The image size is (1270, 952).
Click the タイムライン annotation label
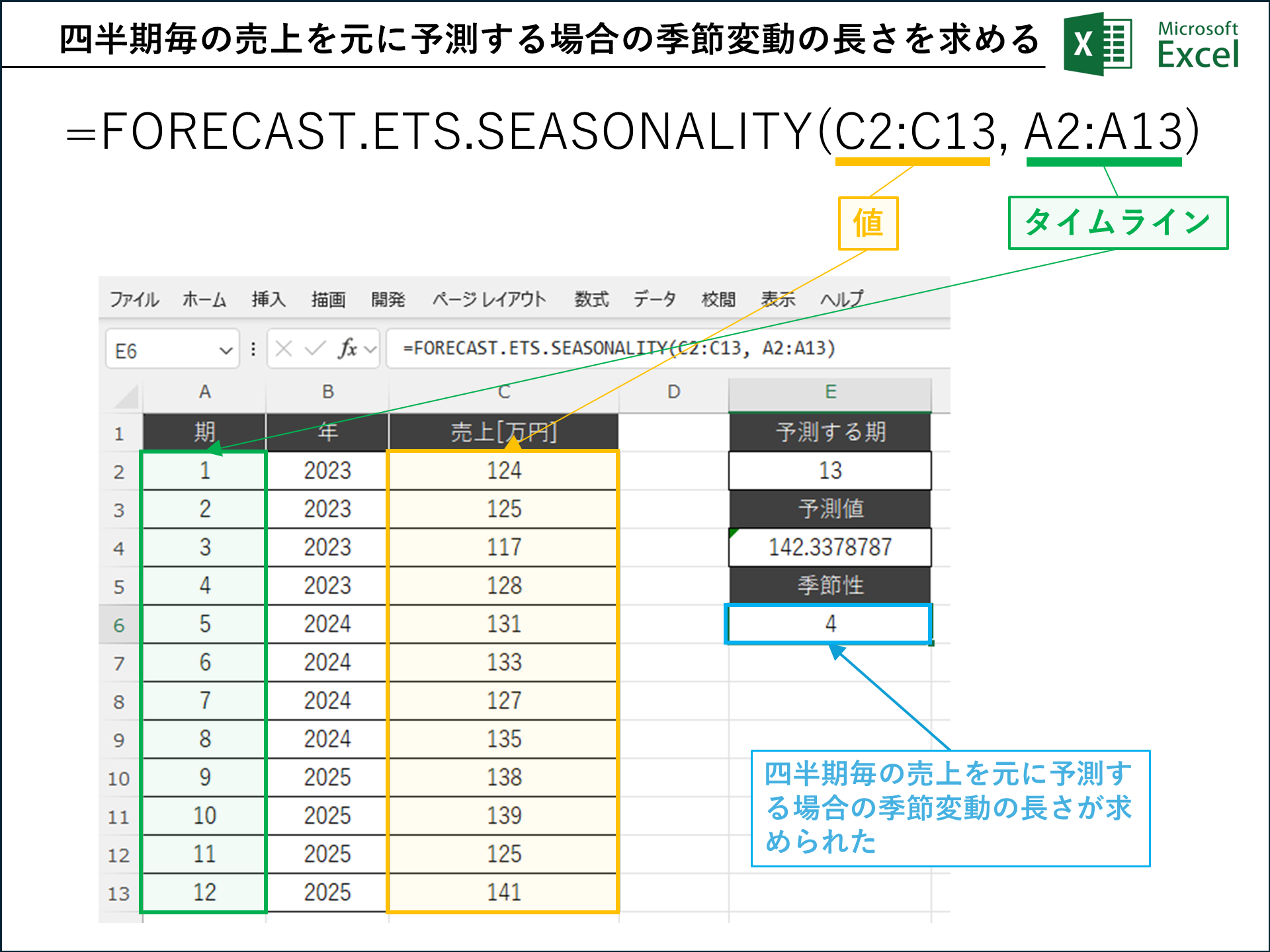point(1117,222)
